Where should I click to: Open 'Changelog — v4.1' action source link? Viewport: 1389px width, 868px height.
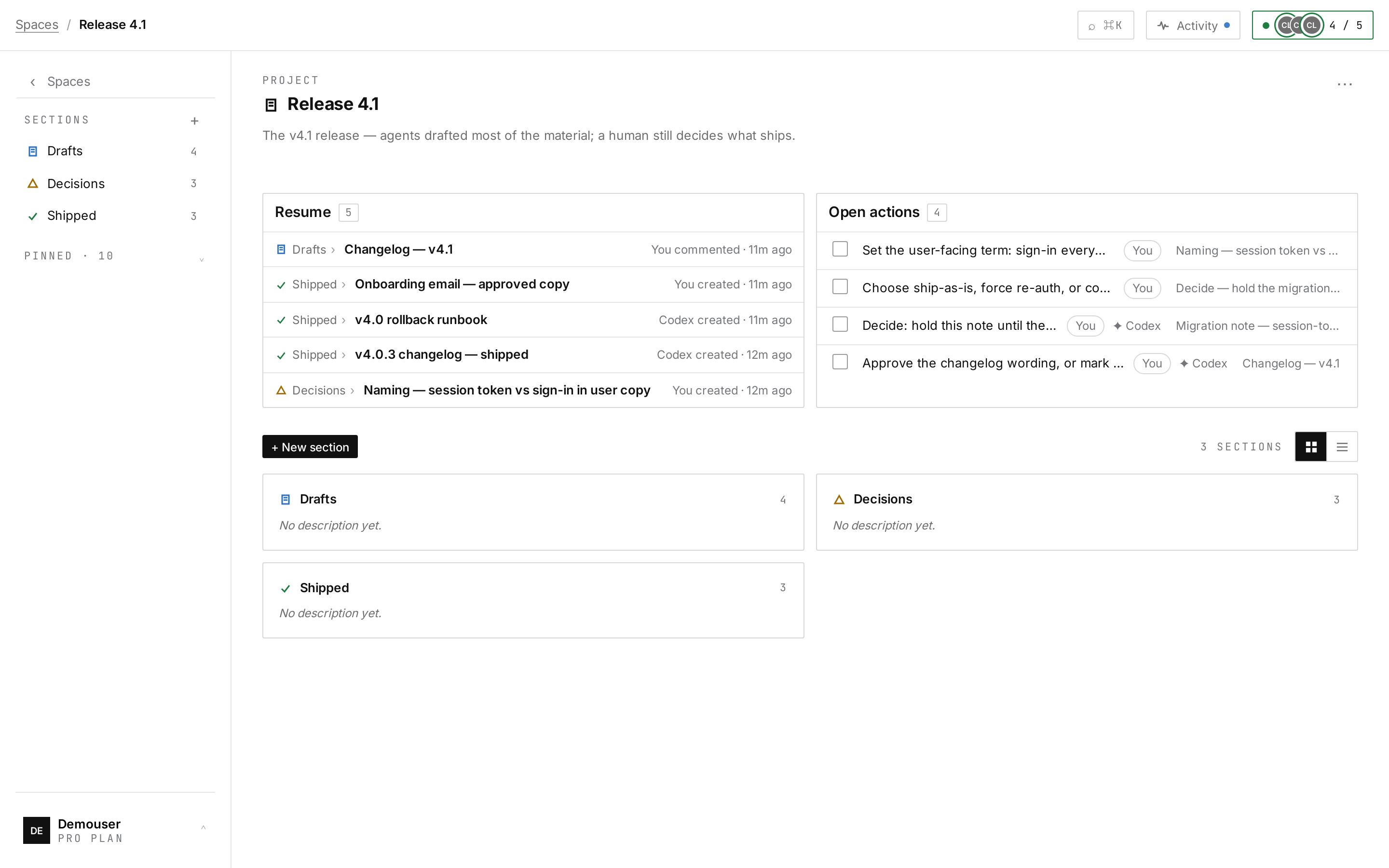coord(1291,364)
